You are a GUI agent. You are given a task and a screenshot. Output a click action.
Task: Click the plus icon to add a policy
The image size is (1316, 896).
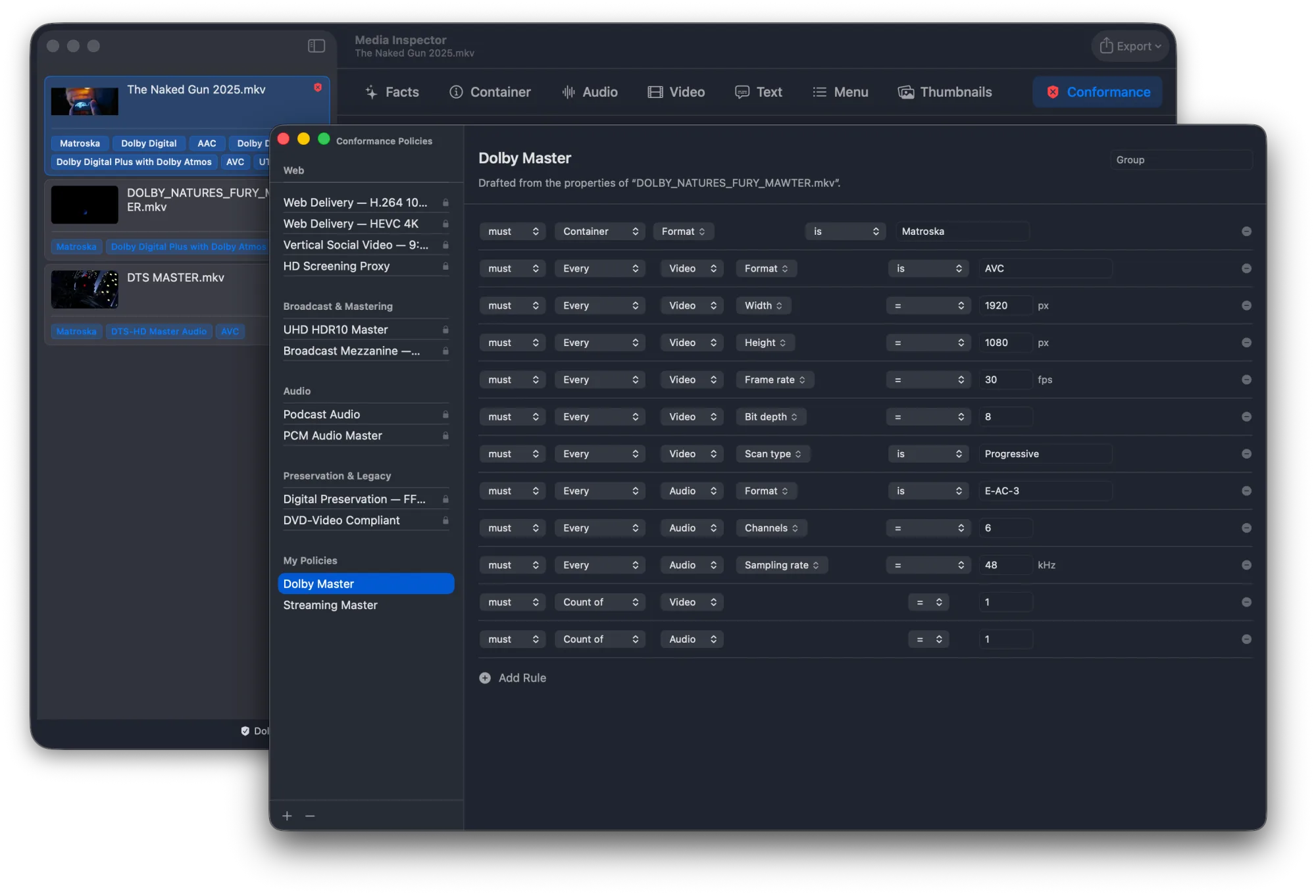click(287, 816)
